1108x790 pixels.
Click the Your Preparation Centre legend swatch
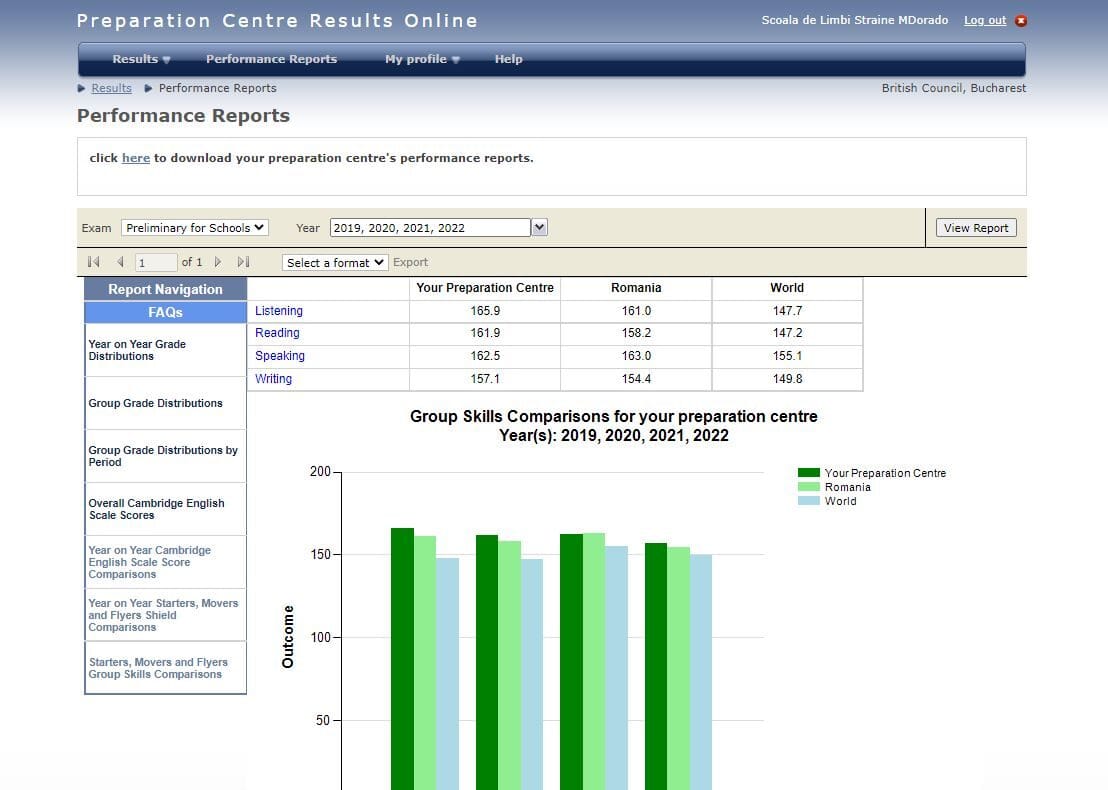click(808, 473)
